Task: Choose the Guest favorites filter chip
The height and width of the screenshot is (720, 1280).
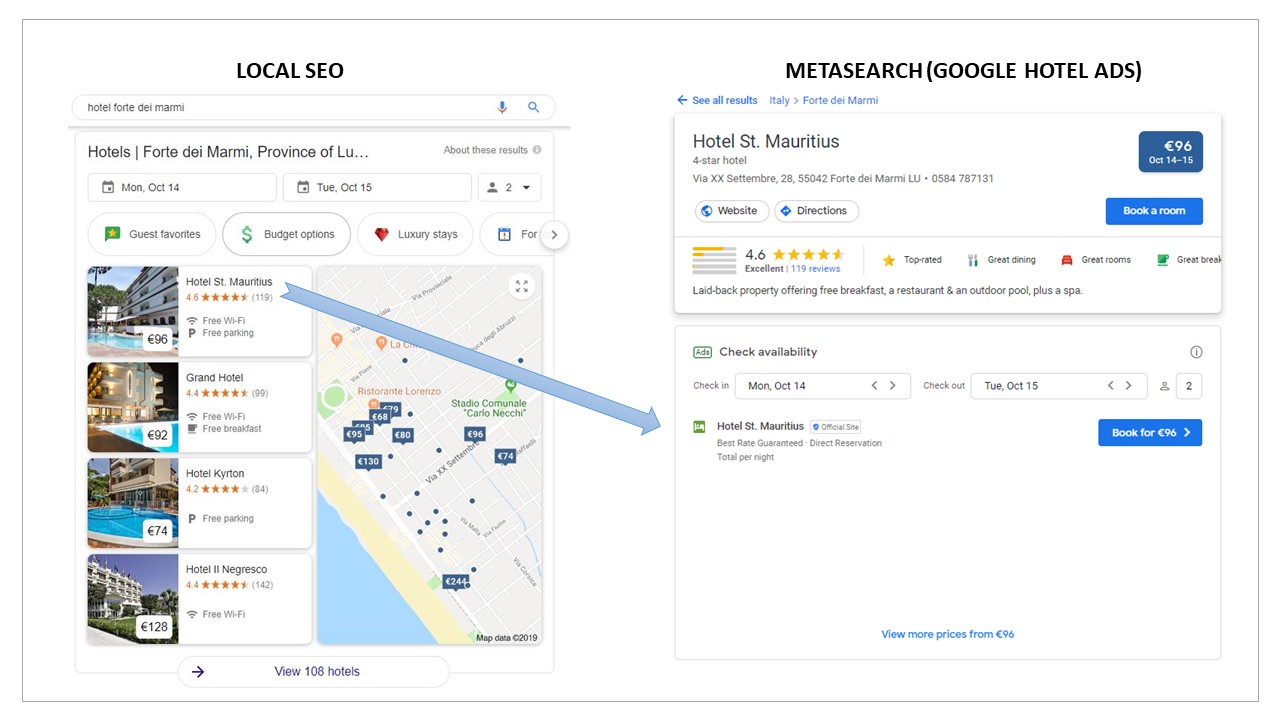Action: tap(152, 234)
